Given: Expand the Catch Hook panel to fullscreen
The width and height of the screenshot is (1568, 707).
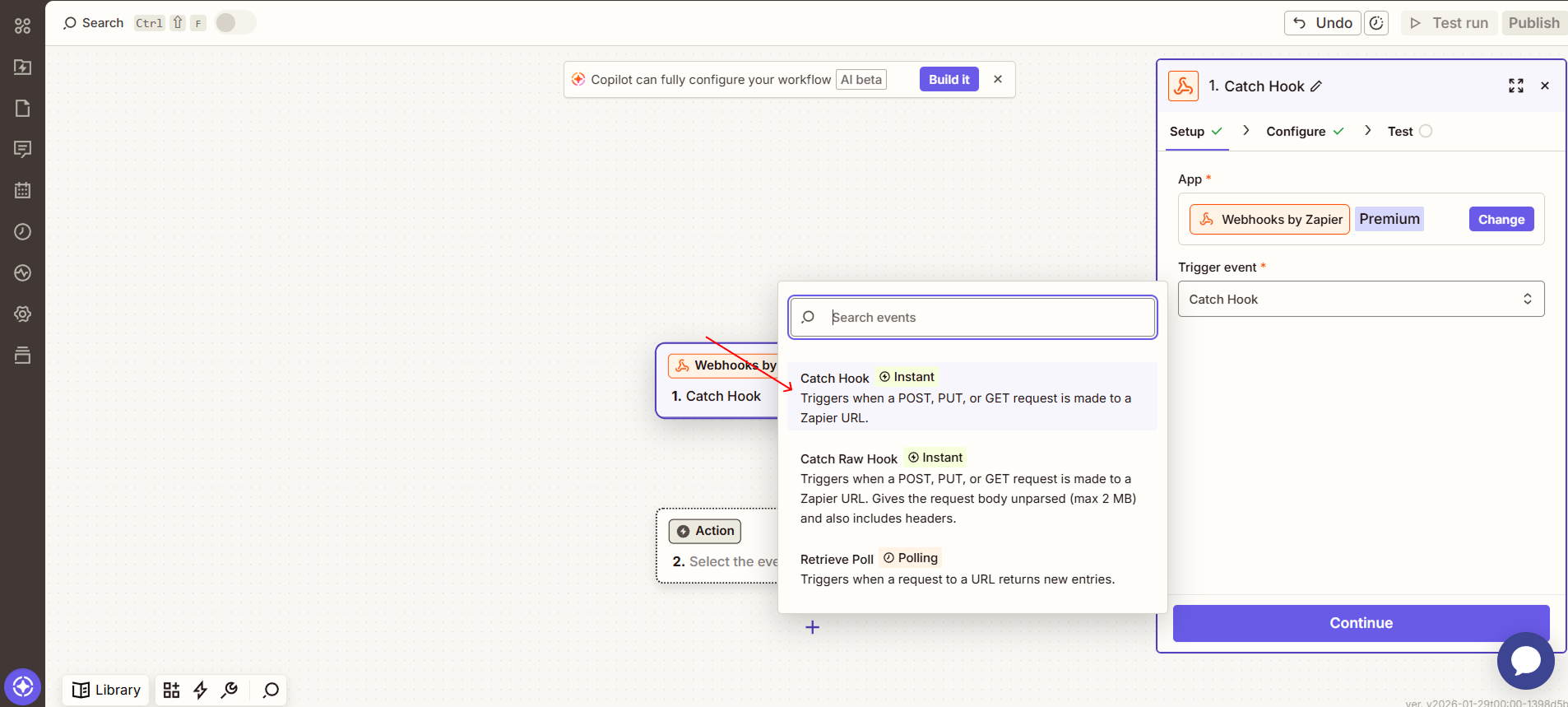Looking at the screenshot, I should (1515, 86).
